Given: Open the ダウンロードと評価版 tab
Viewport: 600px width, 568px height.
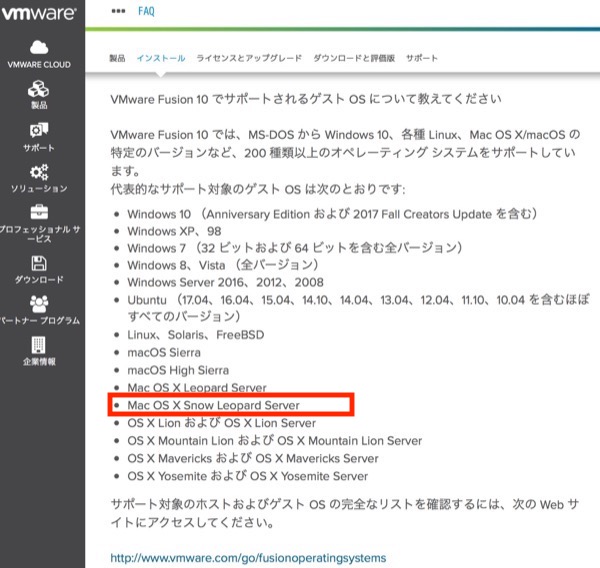Looking at the screenshot, I should [x=354, y=58].
